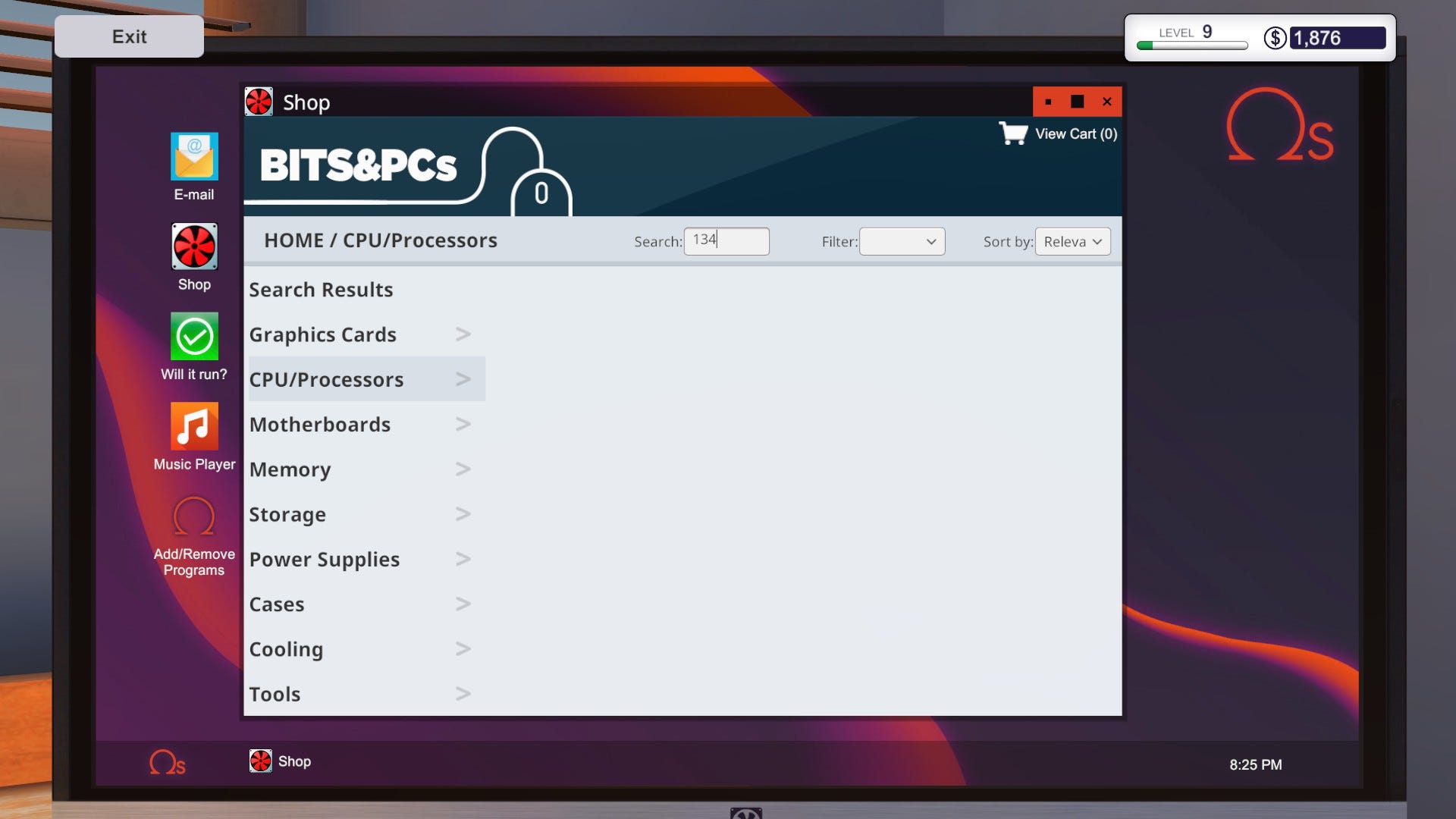Expand the Cases arrow
The height and width of the screenshot is (819, 1456).
click(x=463, y=604)
